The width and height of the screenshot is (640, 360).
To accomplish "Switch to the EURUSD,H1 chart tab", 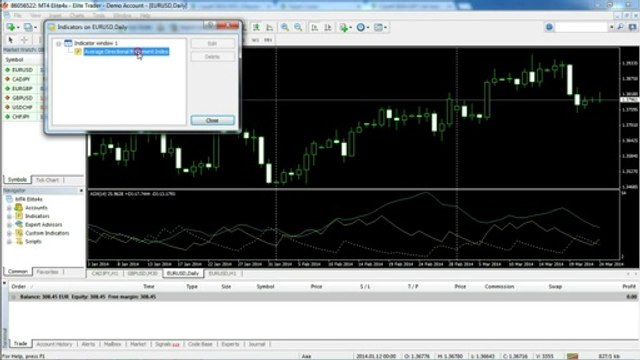I will [222, 273].
